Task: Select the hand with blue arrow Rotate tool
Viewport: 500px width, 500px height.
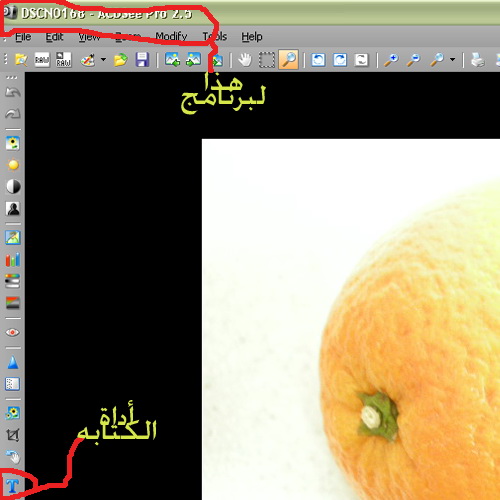Action: pyautogui.click(x=13, y=457)
